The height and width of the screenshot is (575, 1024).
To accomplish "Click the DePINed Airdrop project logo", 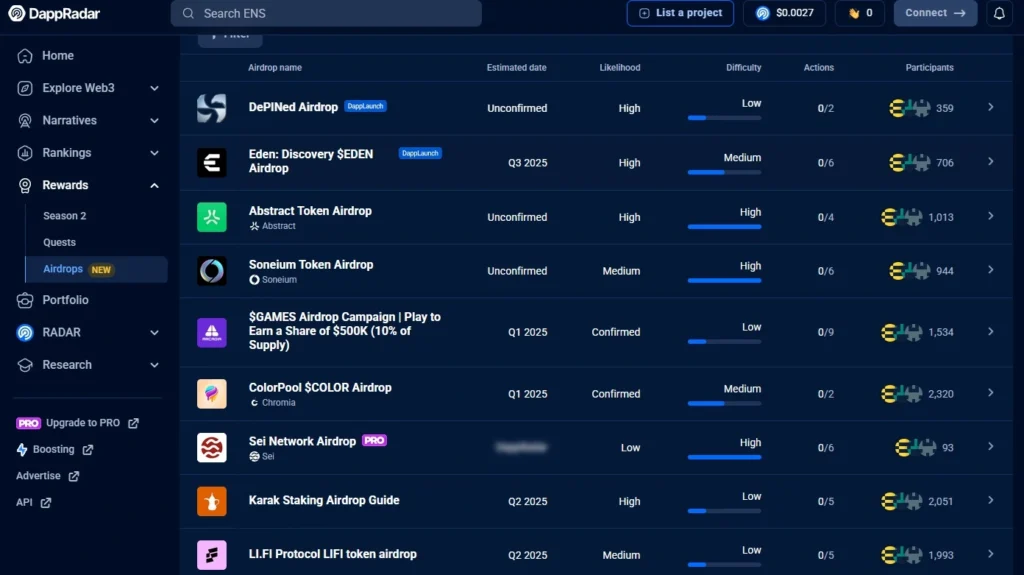I will (212, 108).
